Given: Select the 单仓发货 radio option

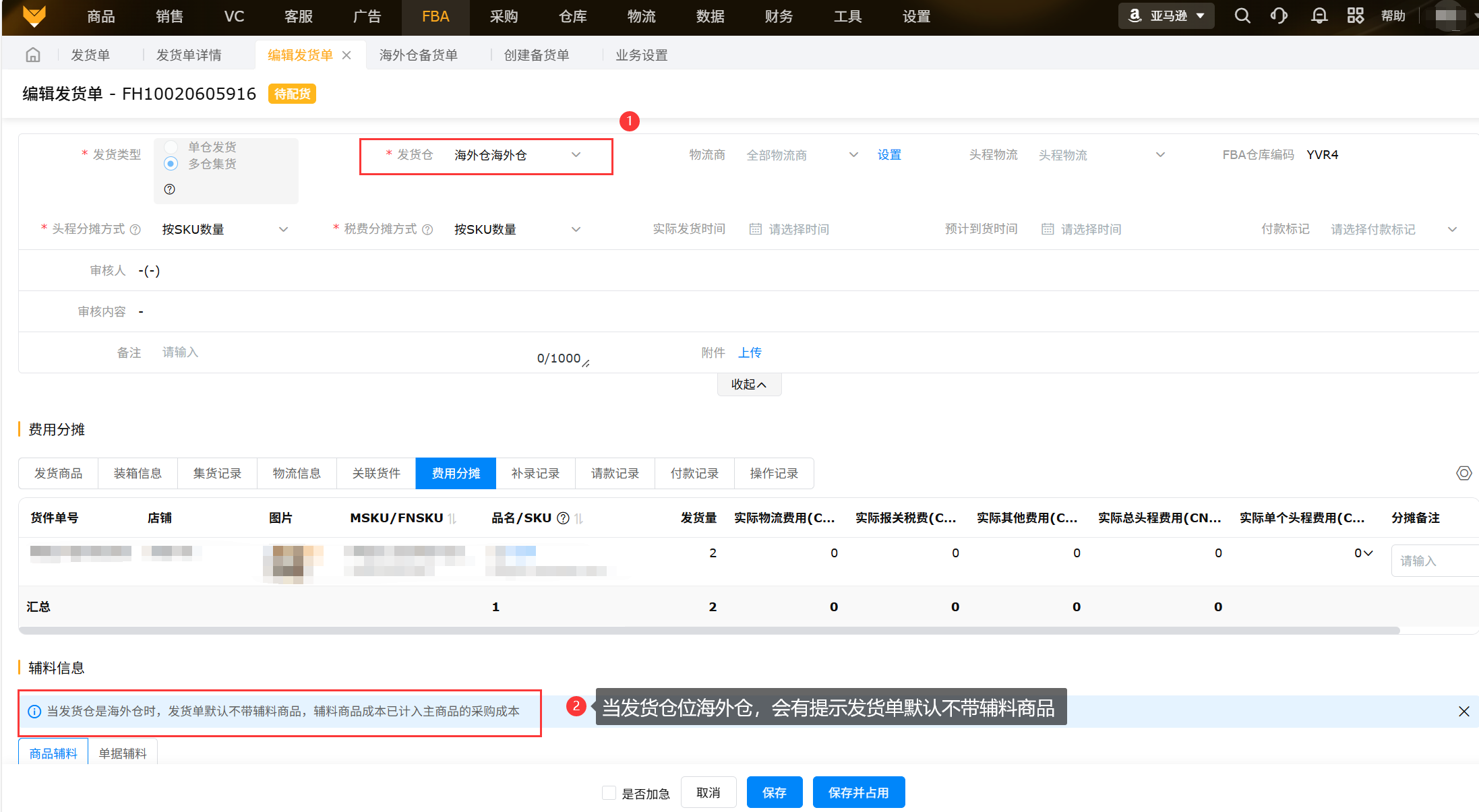Looking at the screenshot, I should tap(171, 147).
